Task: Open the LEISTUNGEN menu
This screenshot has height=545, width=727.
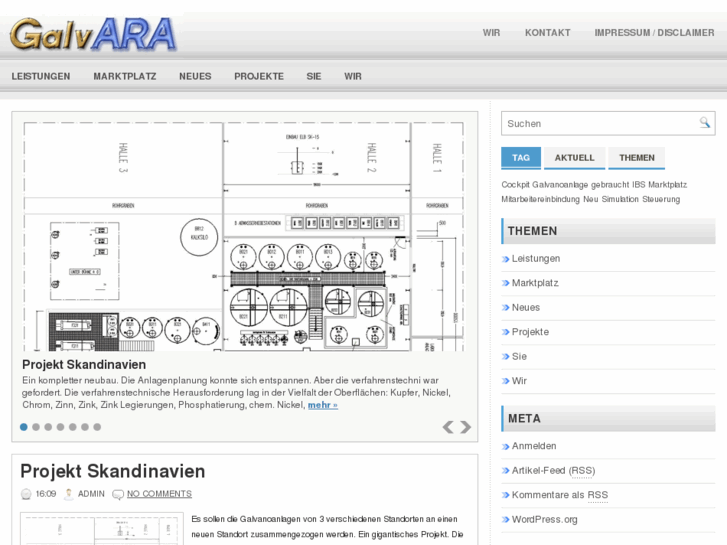Action: 41,77
